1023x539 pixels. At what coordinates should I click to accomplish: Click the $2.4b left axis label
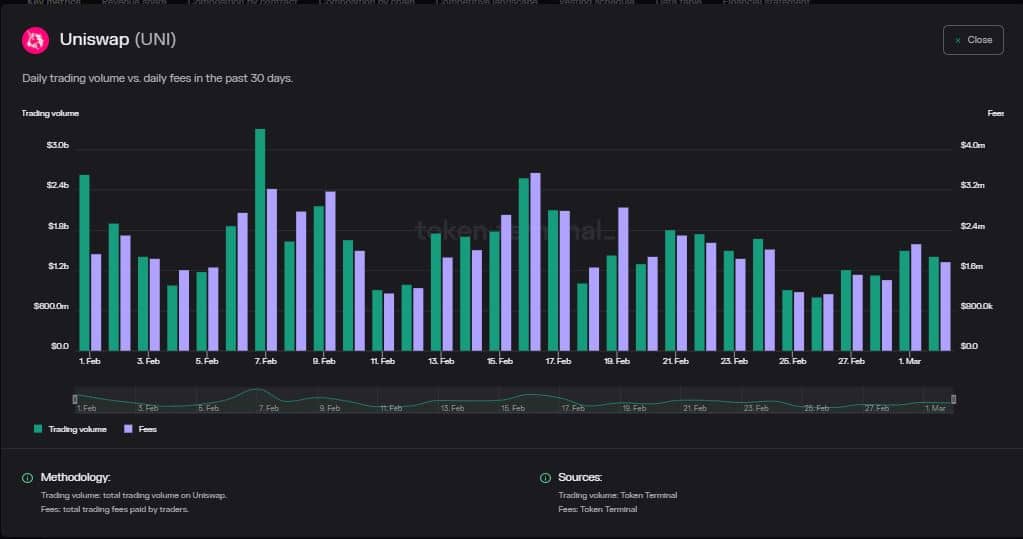click(57, 185)
